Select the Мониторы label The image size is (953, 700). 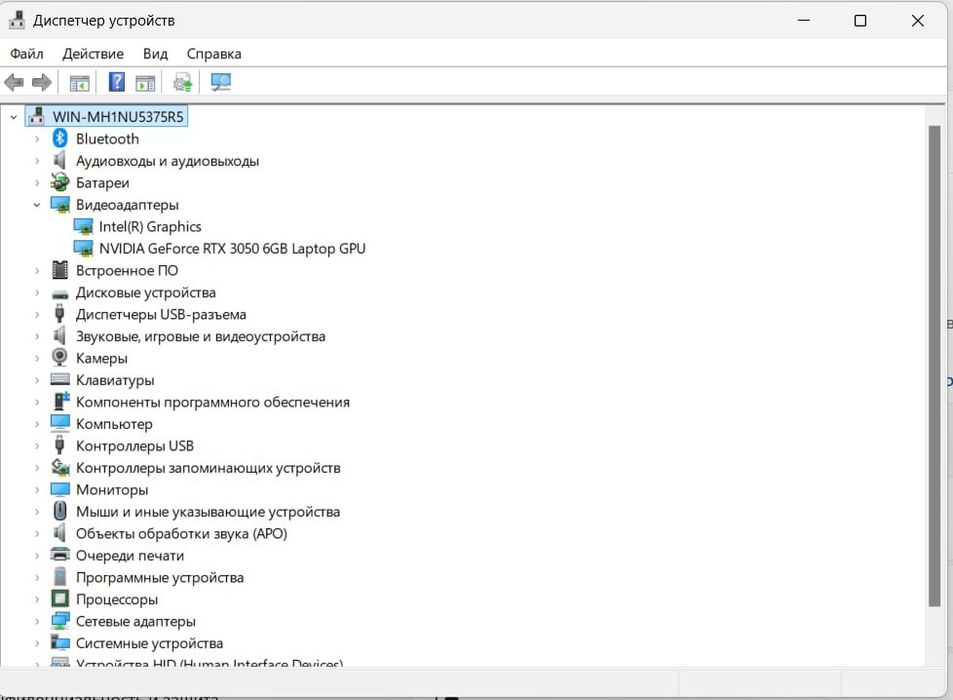(x=112, y=490)
